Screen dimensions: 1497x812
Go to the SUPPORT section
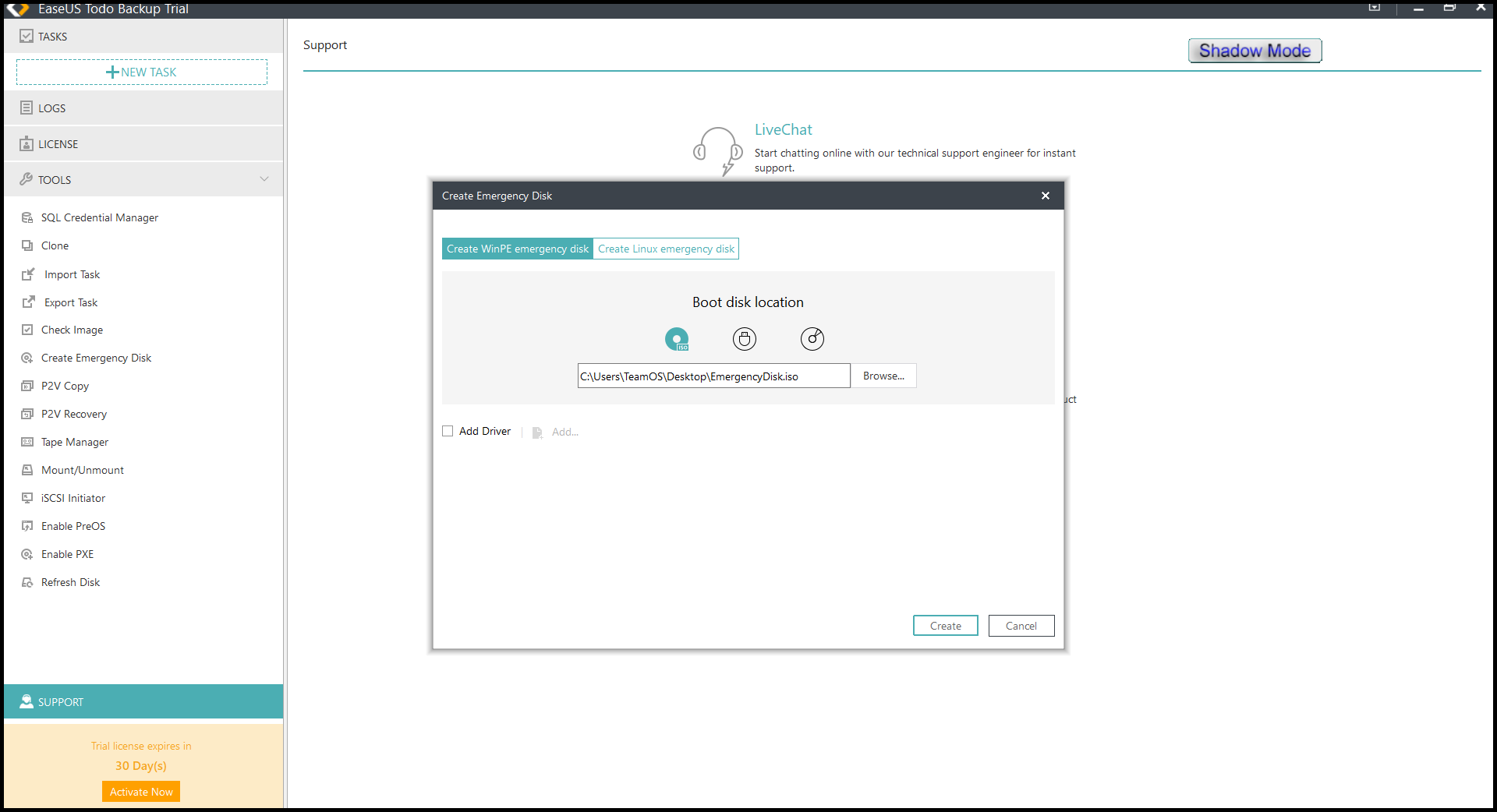[143, 701]
